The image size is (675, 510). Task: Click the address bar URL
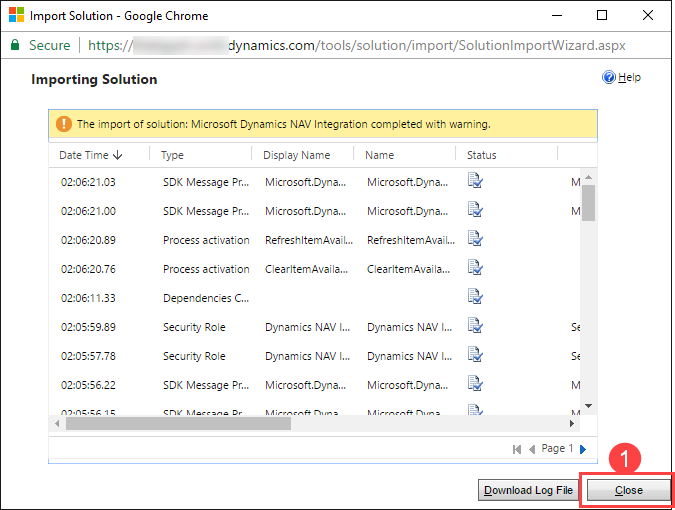[356, 45]
